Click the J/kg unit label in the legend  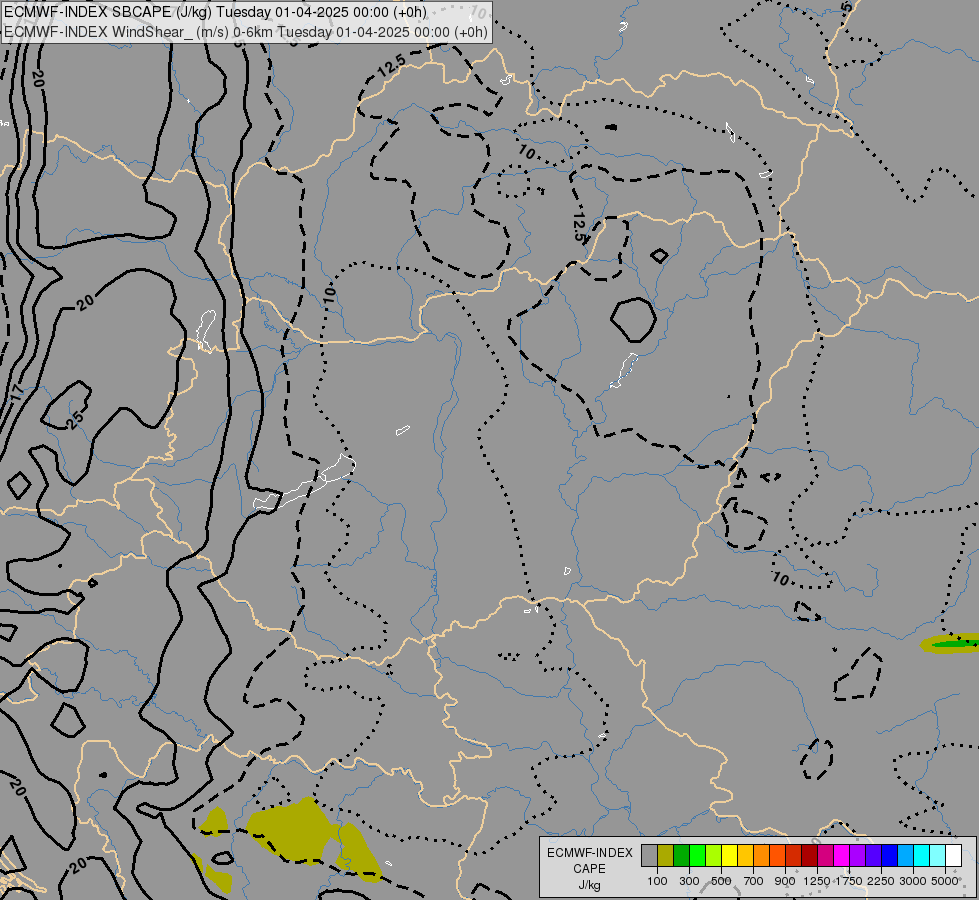(x=589, y=886)
